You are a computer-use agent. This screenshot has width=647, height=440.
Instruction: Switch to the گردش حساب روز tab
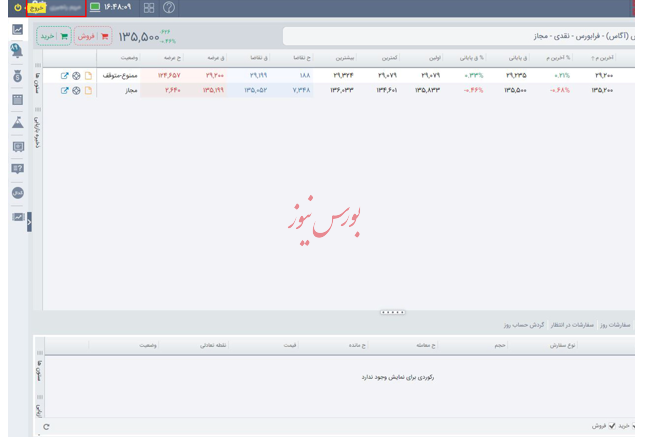(x=524, y=325)
